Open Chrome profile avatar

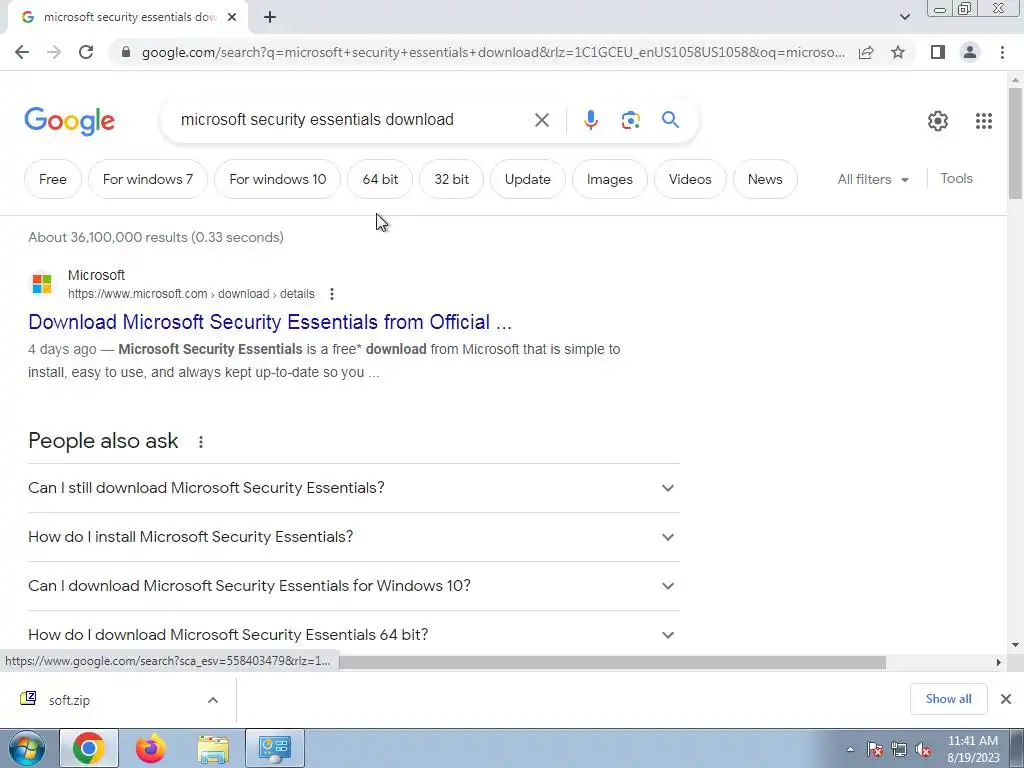[x=970, y=52]
